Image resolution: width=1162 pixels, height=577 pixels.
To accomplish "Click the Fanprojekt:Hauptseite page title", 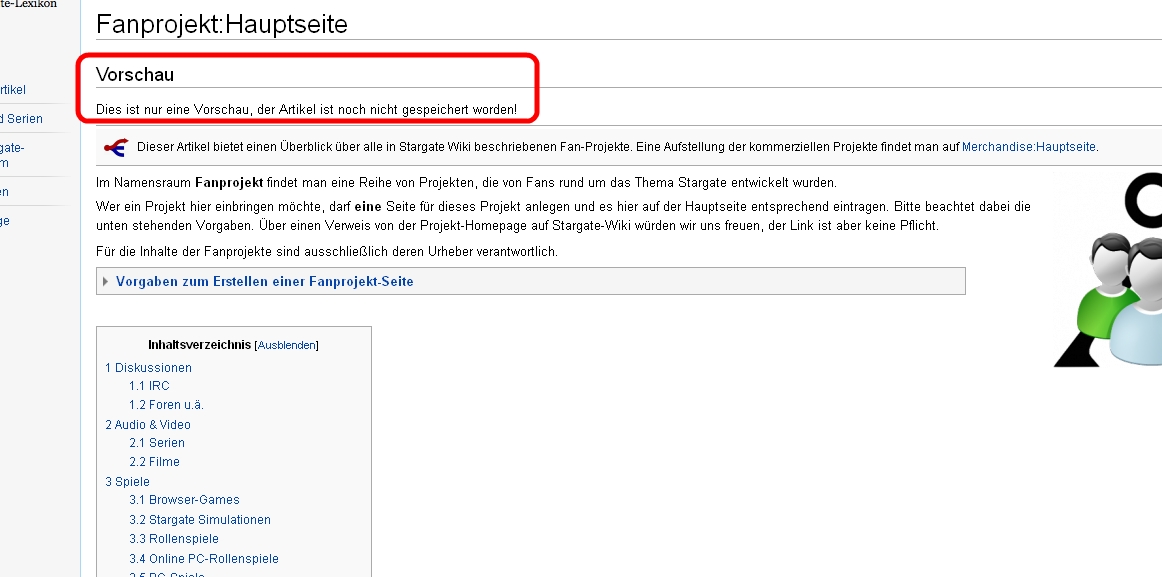I will (x=222, y=24).
